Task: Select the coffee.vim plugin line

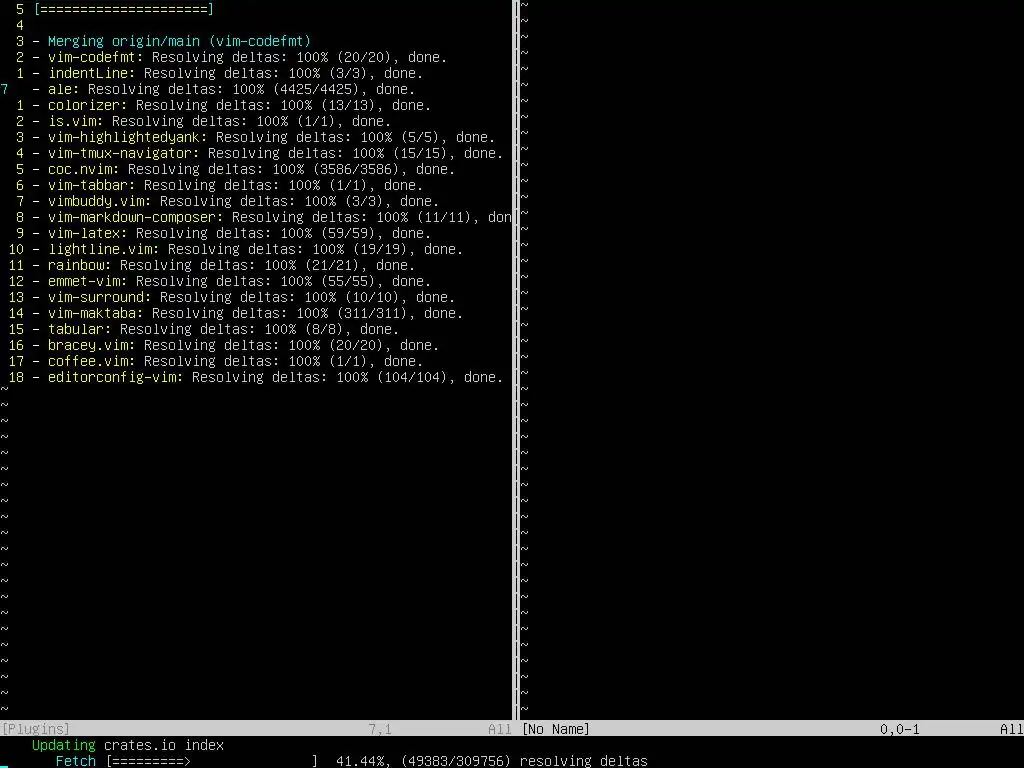Action: click(x=228, y=361)
